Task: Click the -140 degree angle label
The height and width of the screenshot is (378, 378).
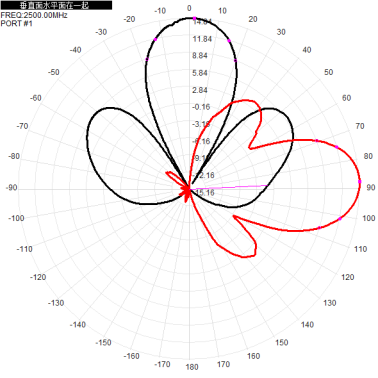Action: 78,325
